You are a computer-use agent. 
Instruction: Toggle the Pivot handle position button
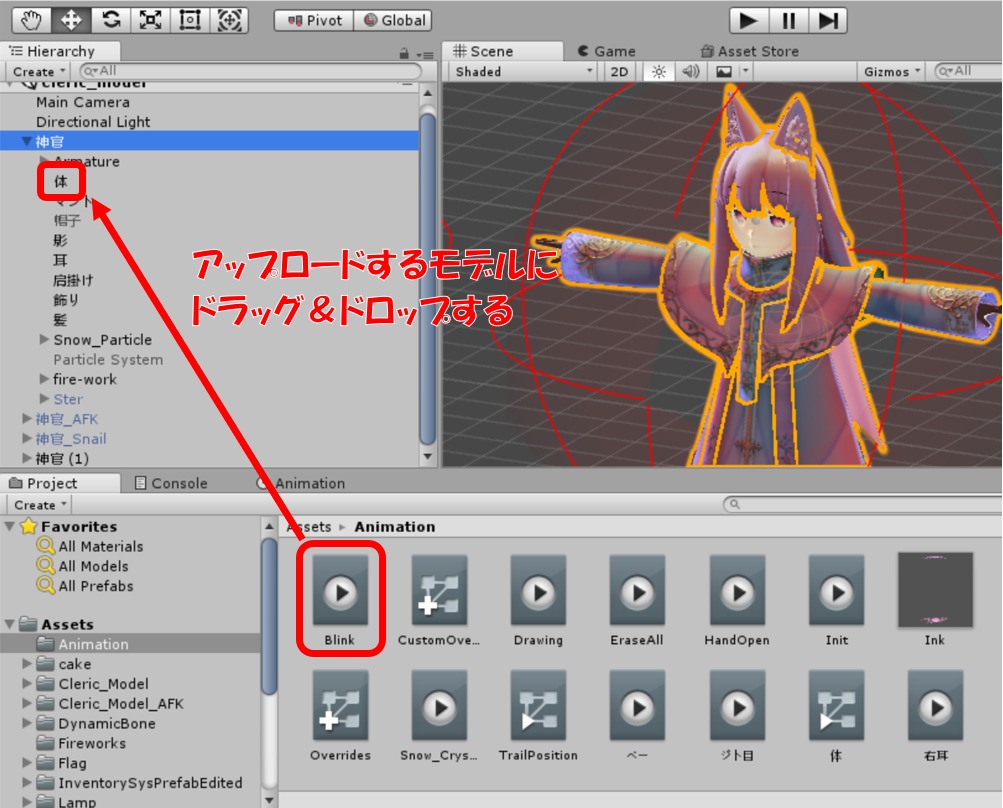coord(313,20)
